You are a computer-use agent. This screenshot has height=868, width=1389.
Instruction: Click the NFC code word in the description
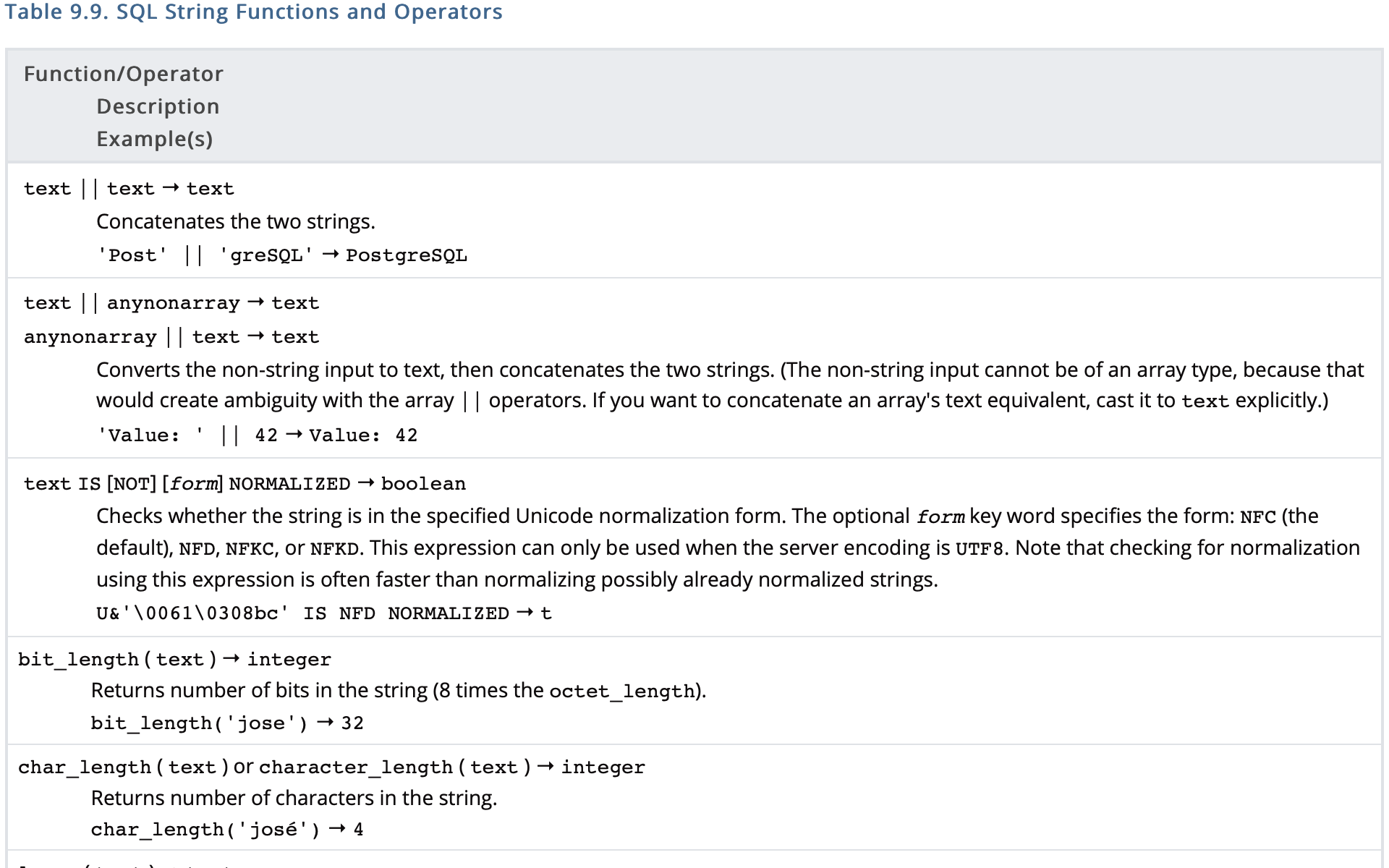[1257, 517]
